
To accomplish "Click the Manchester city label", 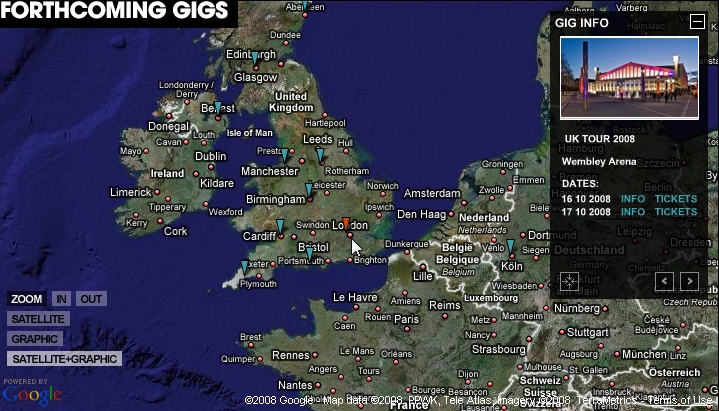I will (x=270, y=172).
